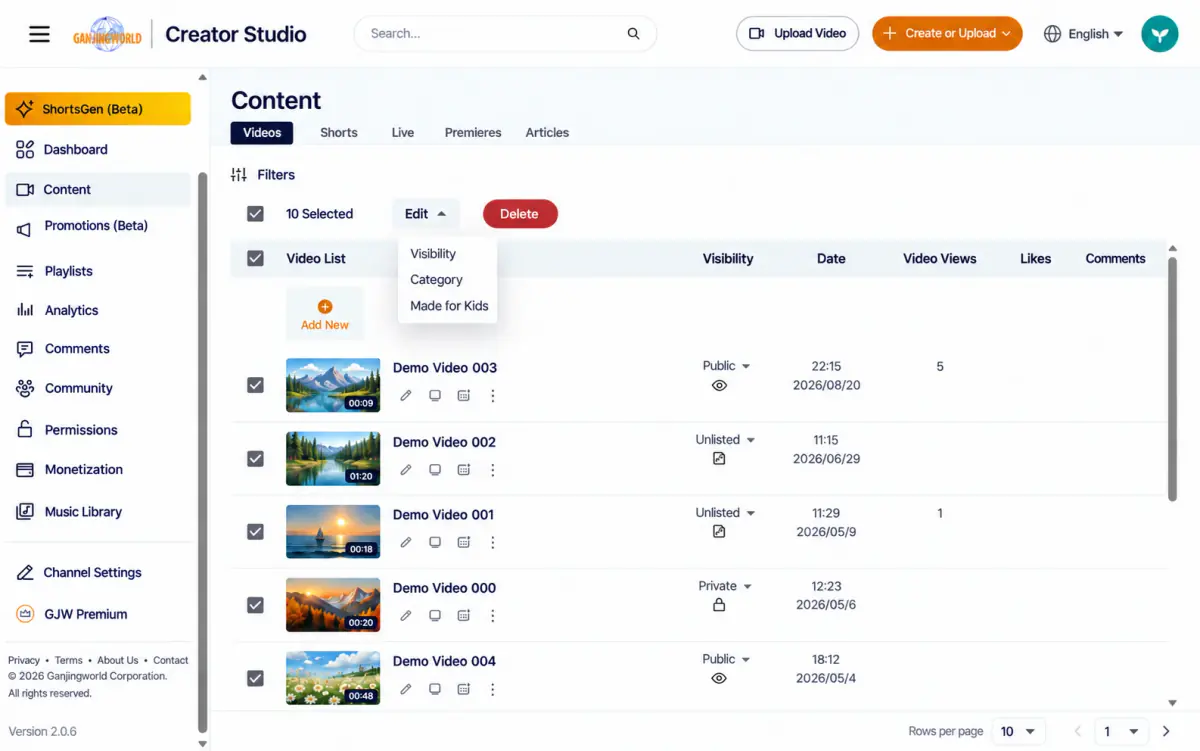The height and width of the screenshot is (751, 1200).
Task: Uncheck Demo Video 001 checkbox
Action: click(x=255, y=532)
